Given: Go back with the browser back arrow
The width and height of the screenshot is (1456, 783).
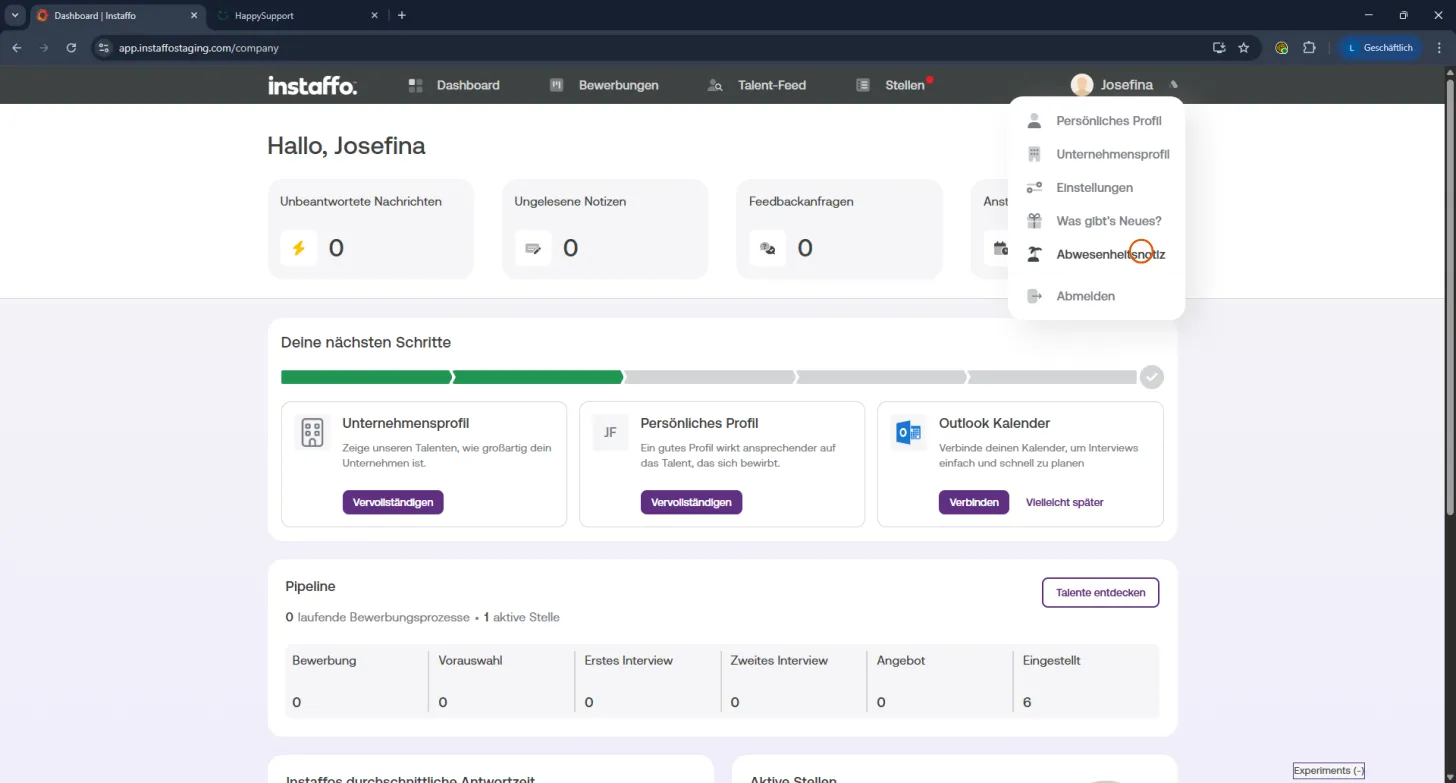Looking at the screenshot, I should 17,47.
